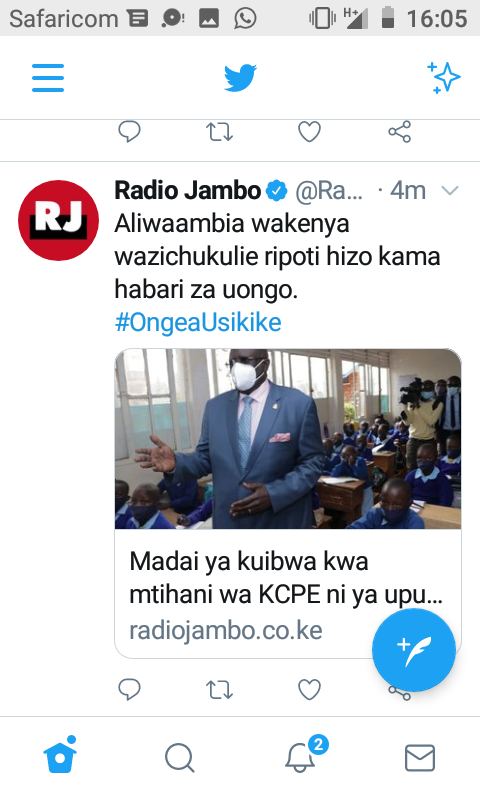Open the #OngeaUsikike hashtag
480x800 pixels.
(198, 322)
